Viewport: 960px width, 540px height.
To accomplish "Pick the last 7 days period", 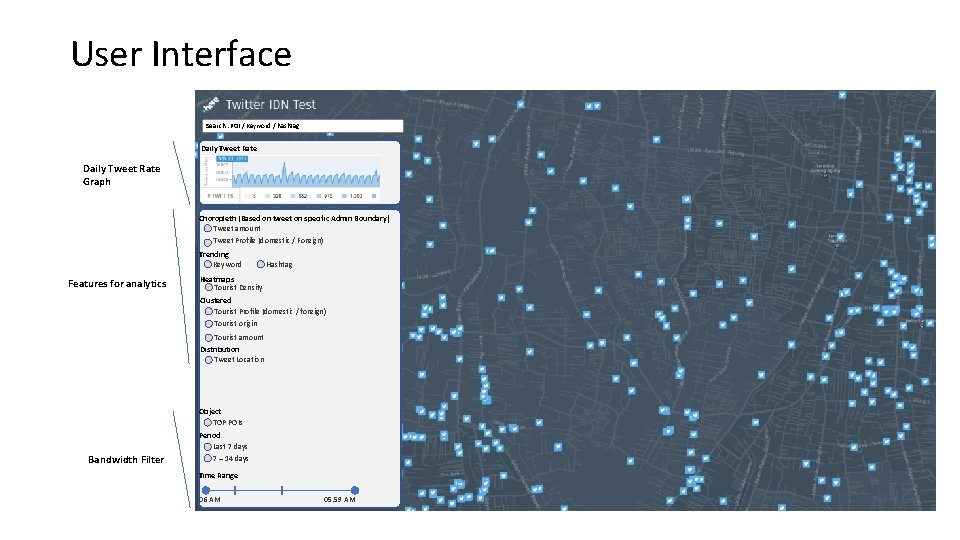I will 208,447.
